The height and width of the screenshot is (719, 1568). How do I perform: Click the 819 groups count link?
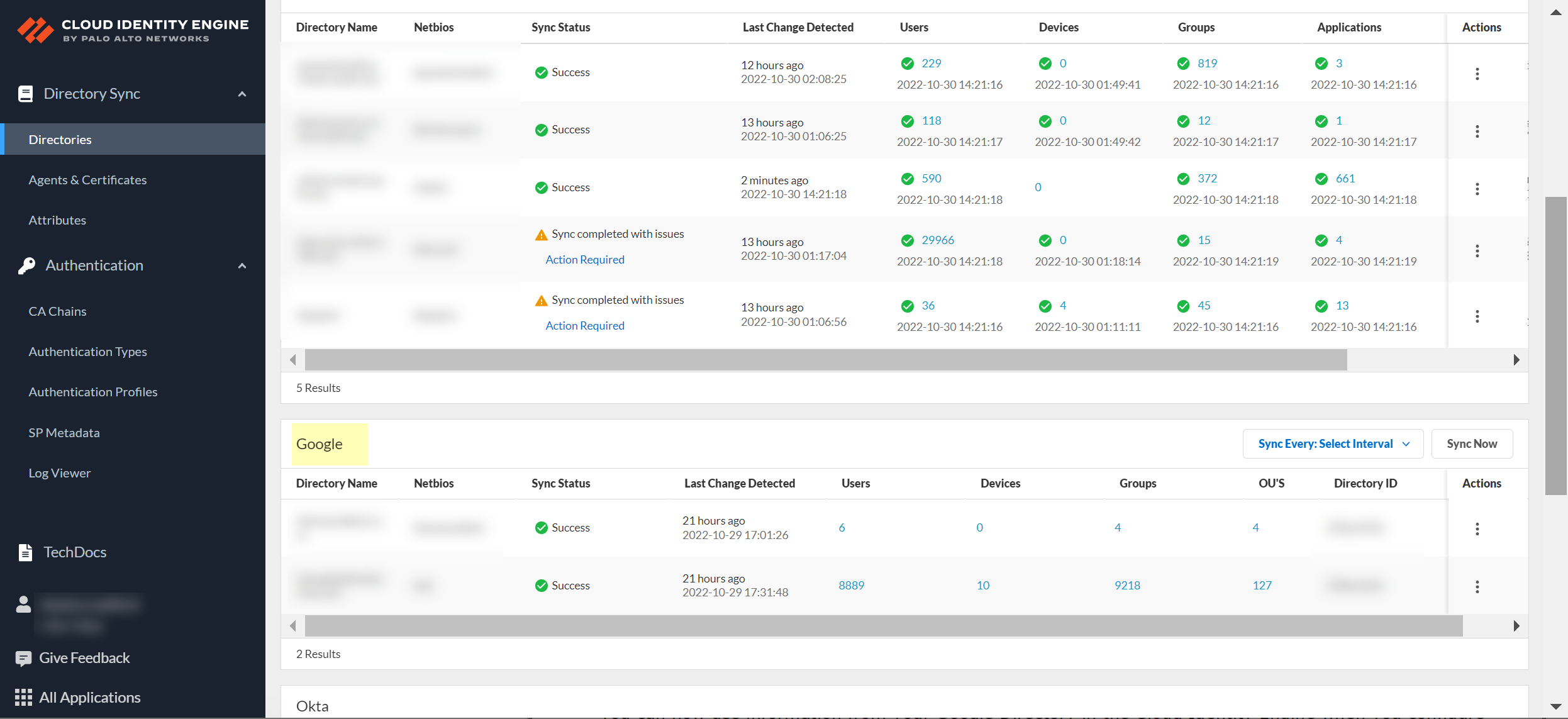point(1206,64)
